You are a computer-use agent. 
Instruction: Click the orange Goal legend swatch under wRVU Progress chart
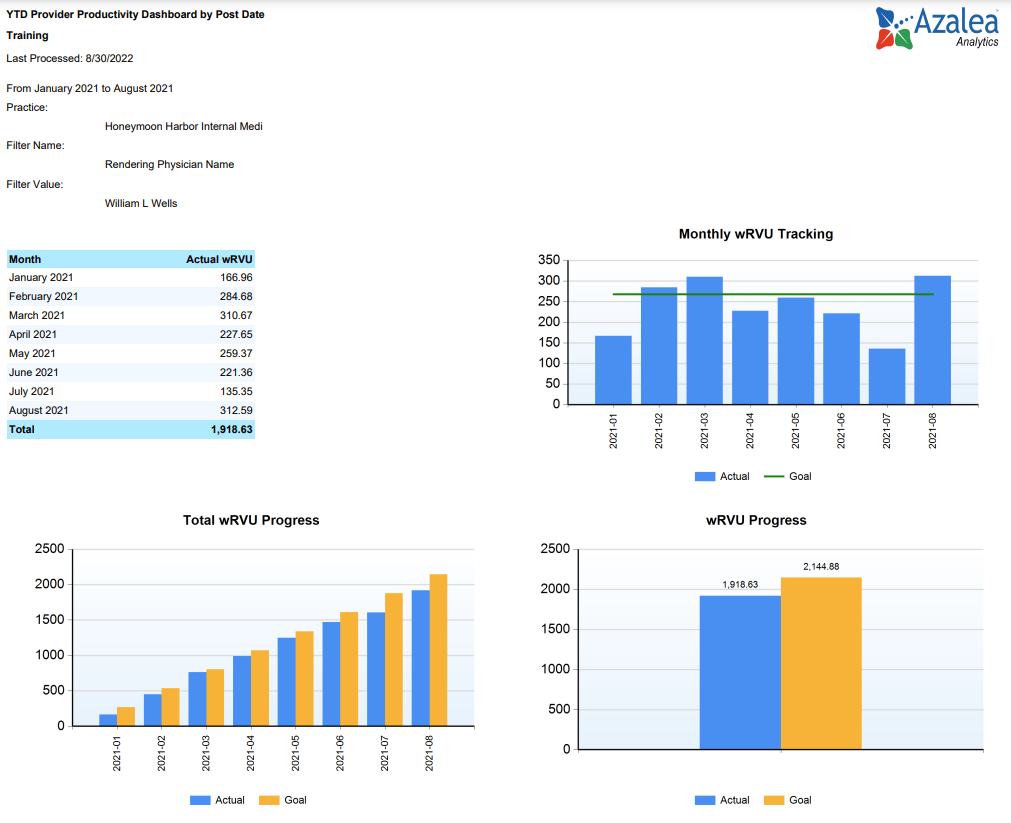[x=774, y=800]
